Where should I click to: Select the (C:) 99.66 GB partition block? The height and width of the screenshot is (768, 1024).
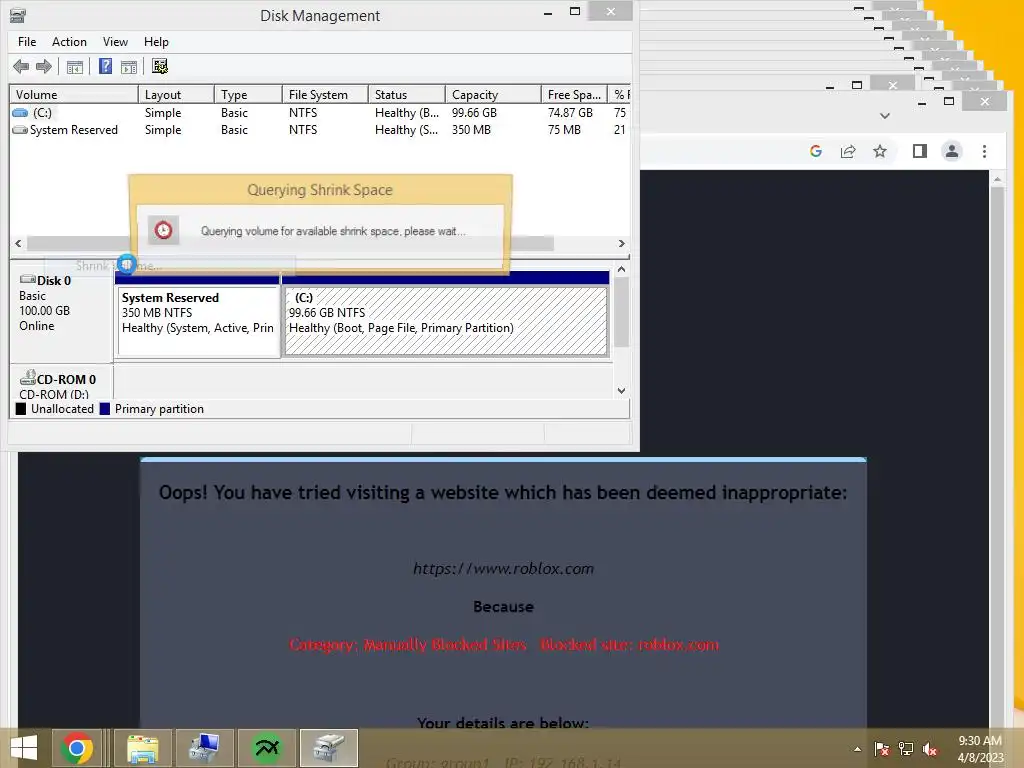pos(445,321)
